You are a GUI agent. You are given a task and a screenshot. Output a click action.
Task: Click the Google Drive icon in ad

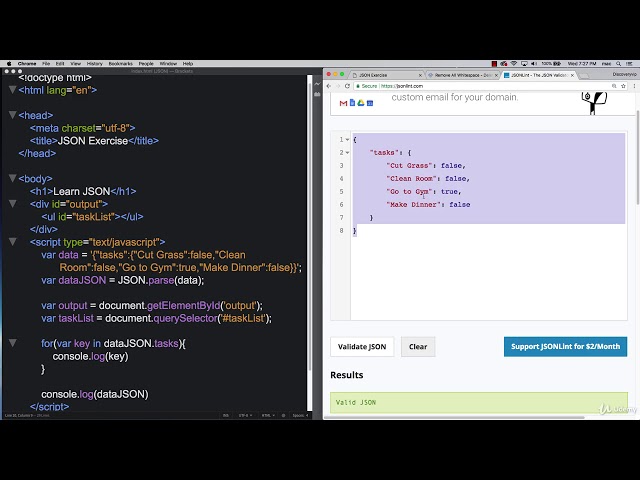(x=361, y=103)
